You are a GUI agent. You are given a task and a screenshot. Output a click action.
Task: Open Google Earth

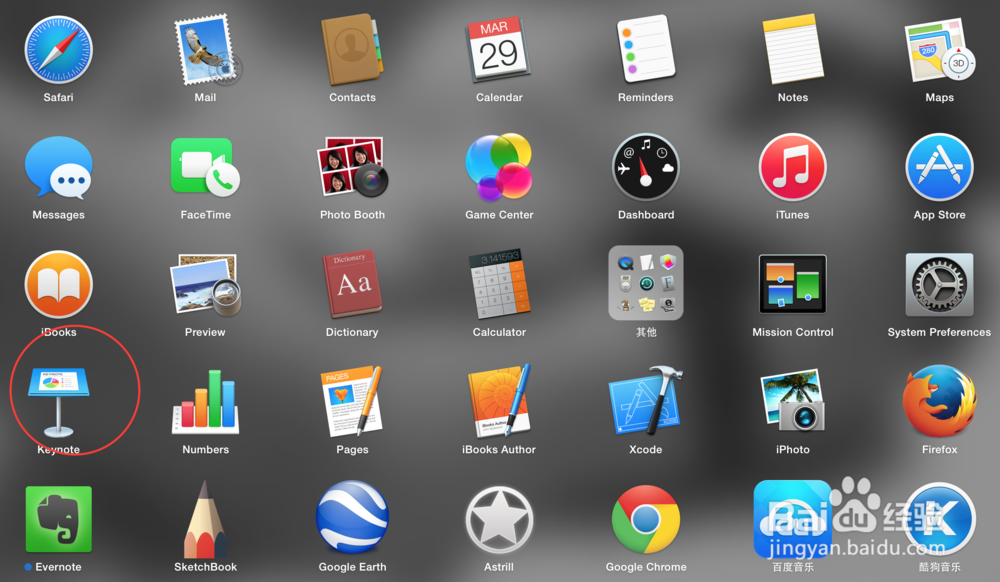point(352,518)
